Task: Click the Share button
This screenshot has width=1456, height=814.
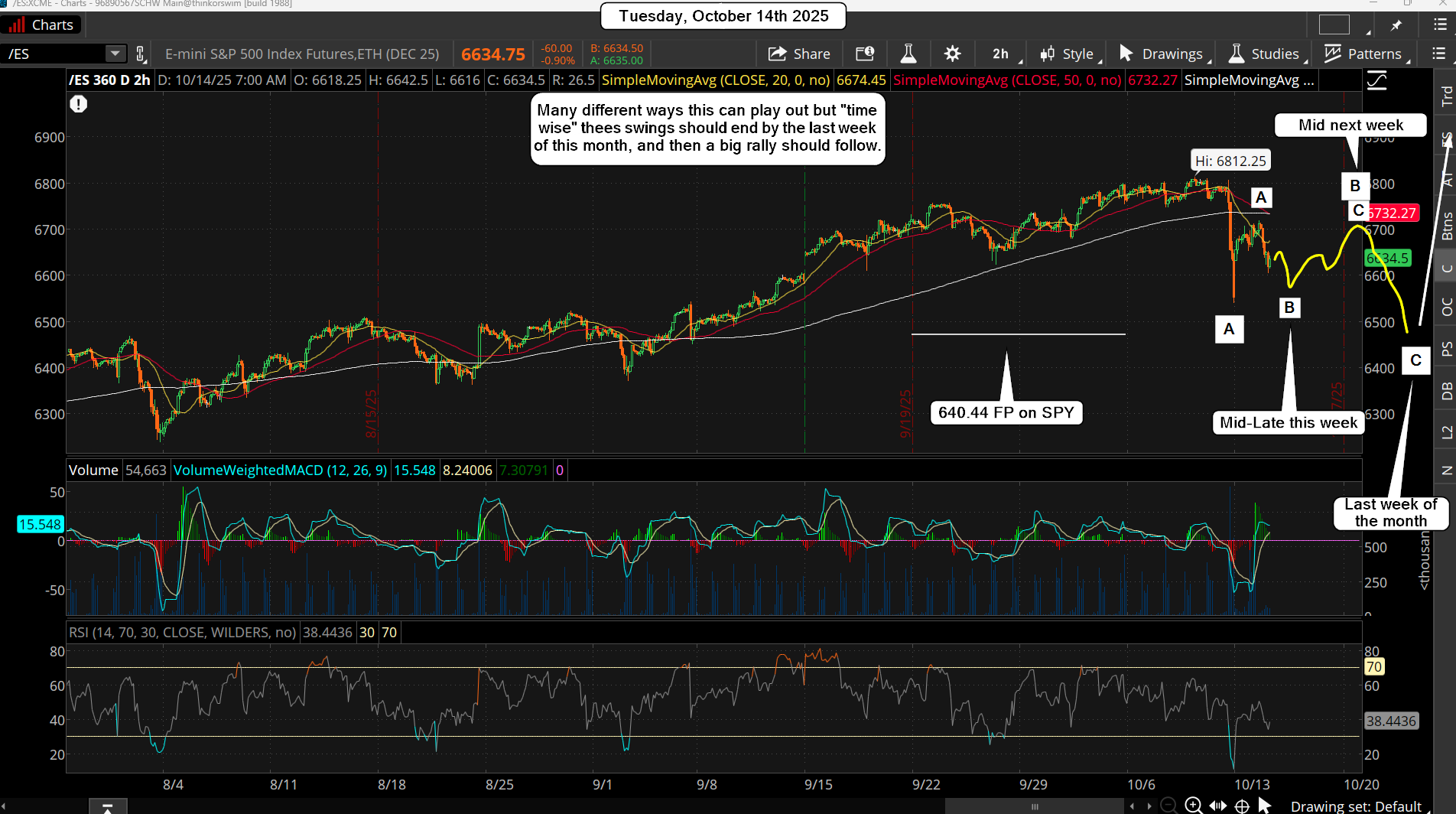Action: pos(799,54)
